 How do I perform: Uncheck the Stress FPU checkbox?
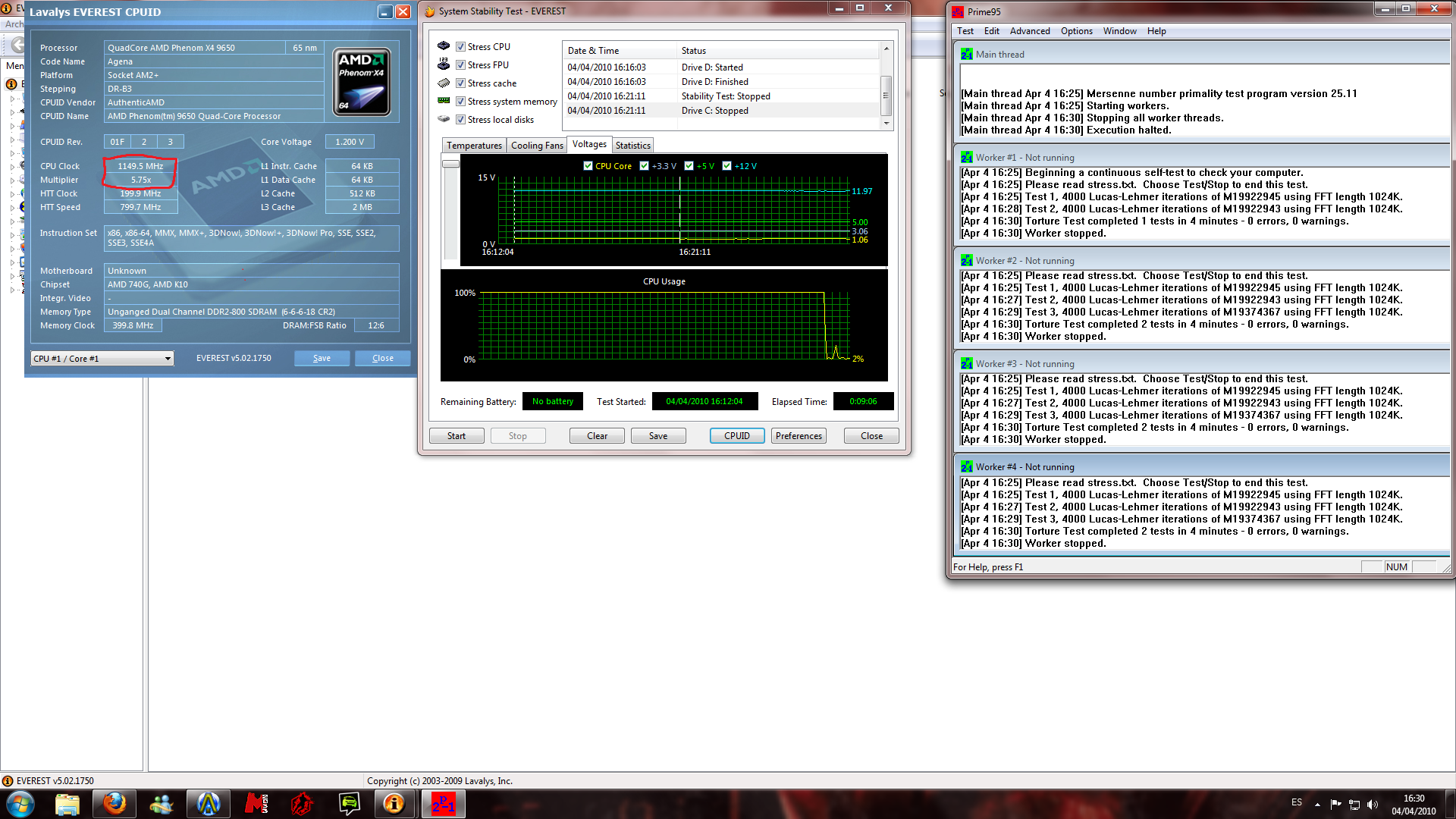[460, 65]
